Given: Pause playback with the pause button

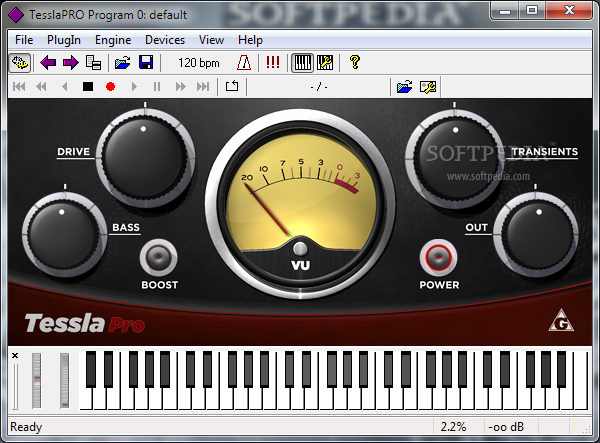Looking at the screenshot, I should point(157,87).
